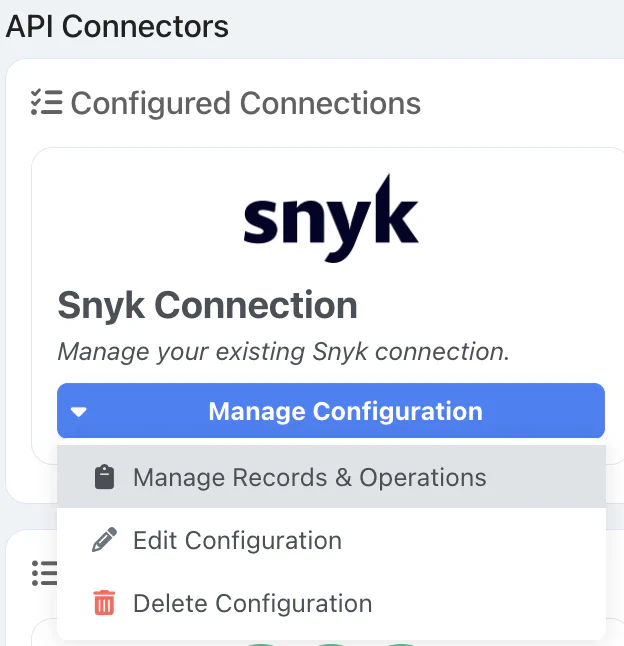
Task: Toggle the Manage Configuration dropdown button
Action: click(345, 411)
